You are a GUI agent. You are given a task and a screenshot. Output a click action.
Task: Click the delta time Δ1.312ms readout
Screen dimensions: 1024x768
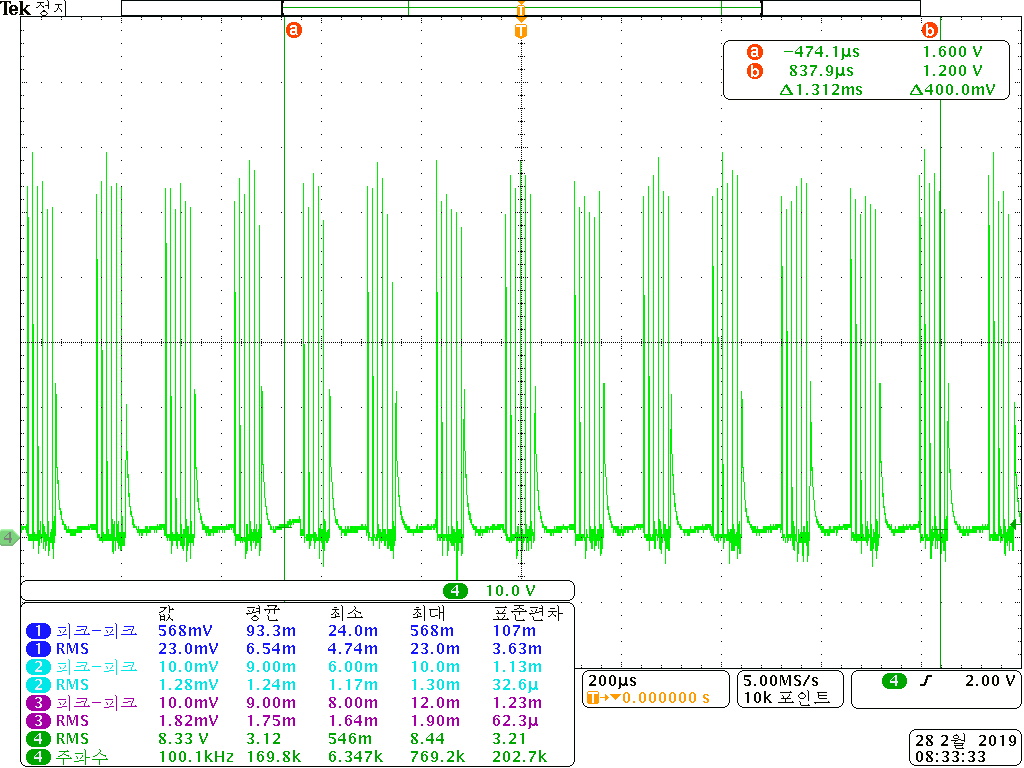[x=821, y=89]
